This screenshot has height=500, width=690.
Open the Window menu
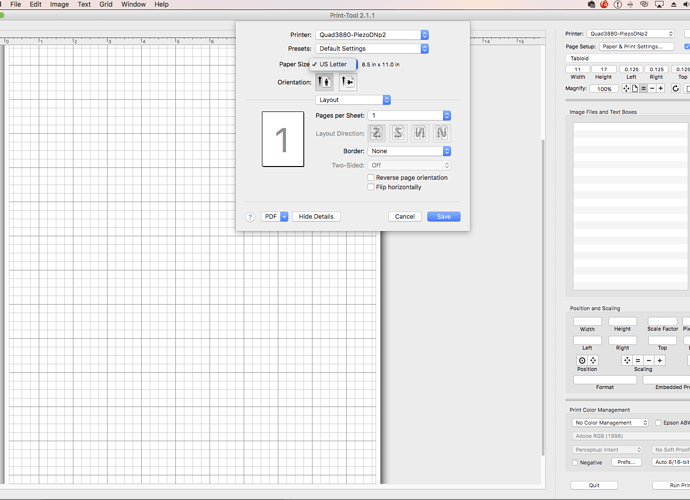(133, 4)
